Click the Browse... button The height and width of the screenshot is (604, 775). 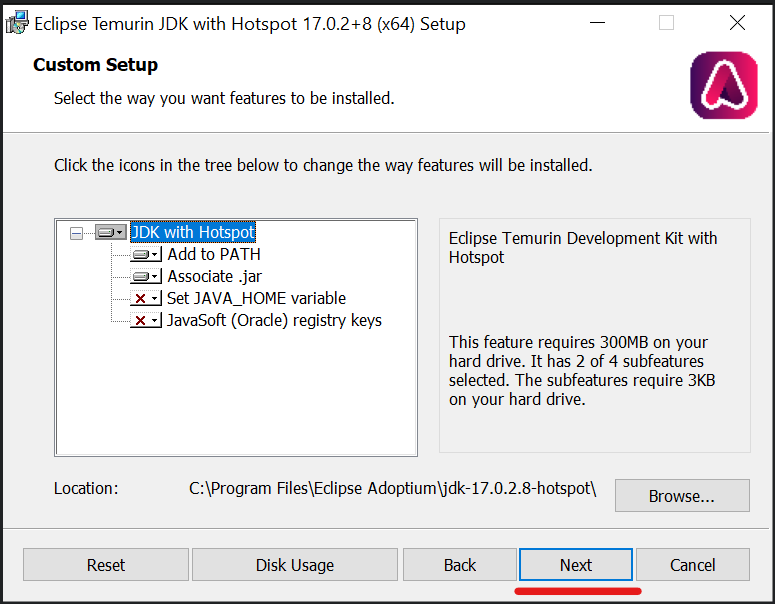[x=682, y=495]
